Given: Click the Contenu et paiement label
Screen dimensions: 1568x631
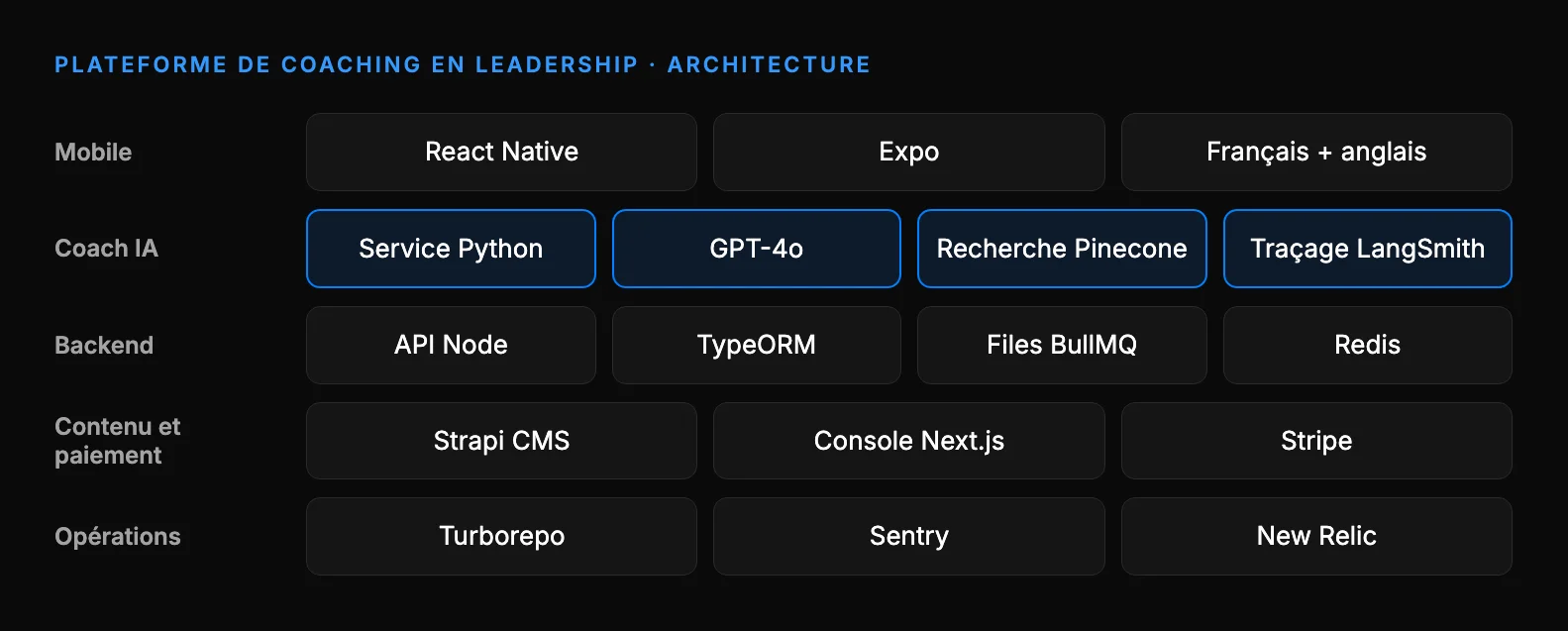Looking at the screenshot, I should pyautogui.click(x=117, y=441).
